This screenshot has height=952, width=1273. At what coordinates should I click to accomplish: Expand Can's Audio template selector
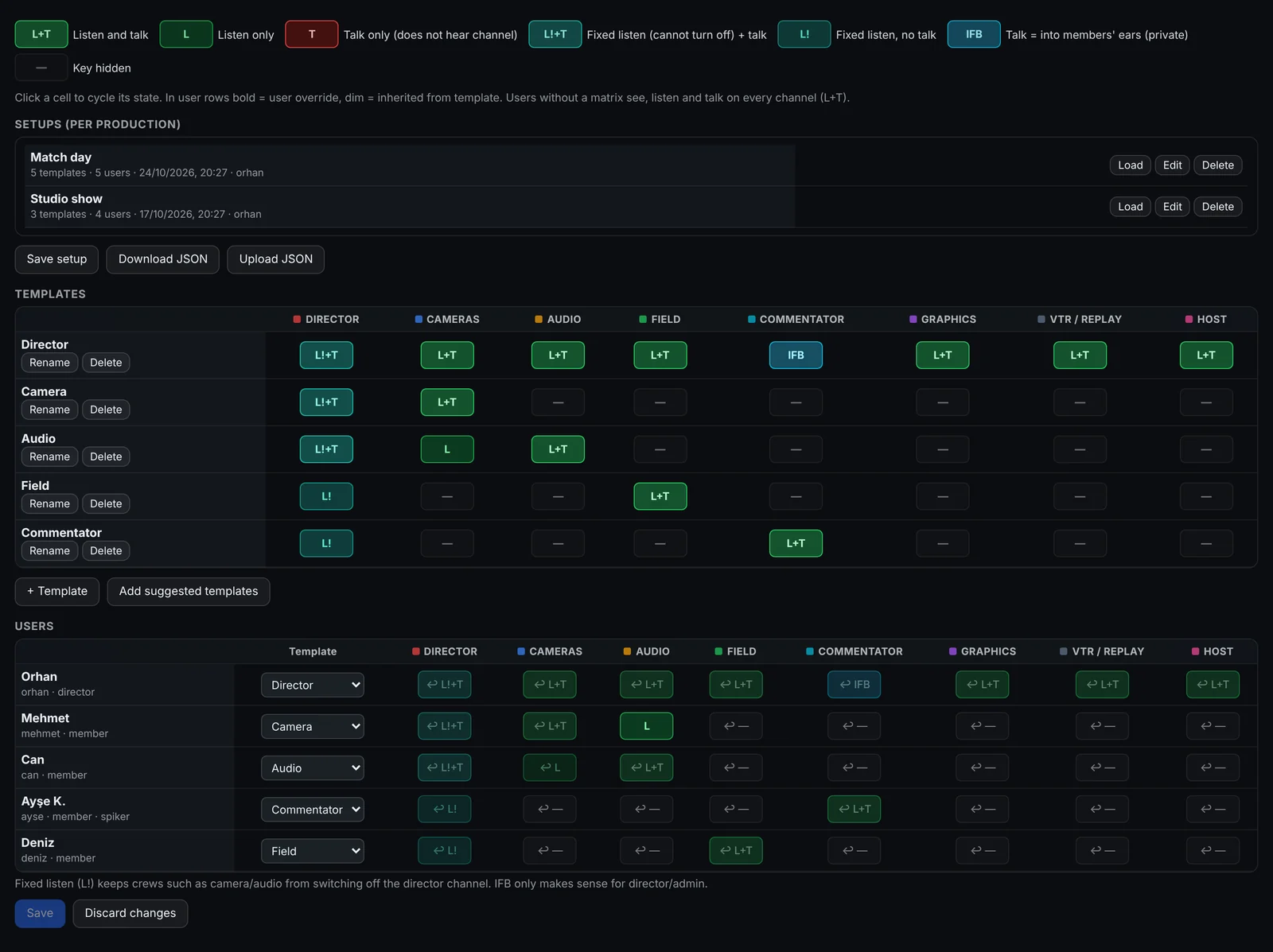click(x=313, y=768)
